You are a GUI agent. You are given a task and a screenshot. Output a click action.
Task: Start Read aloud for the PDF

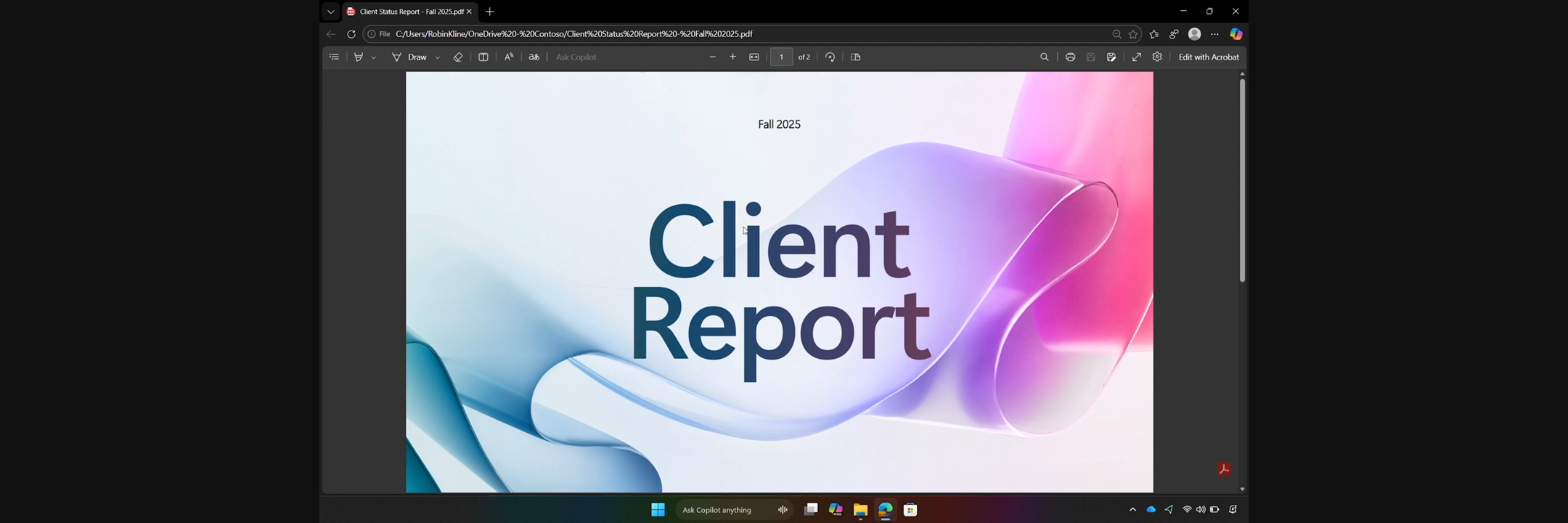[x=509, y=57]
